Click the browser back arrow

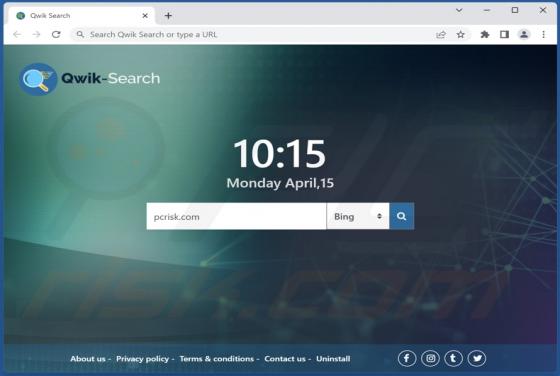[17, 34]
